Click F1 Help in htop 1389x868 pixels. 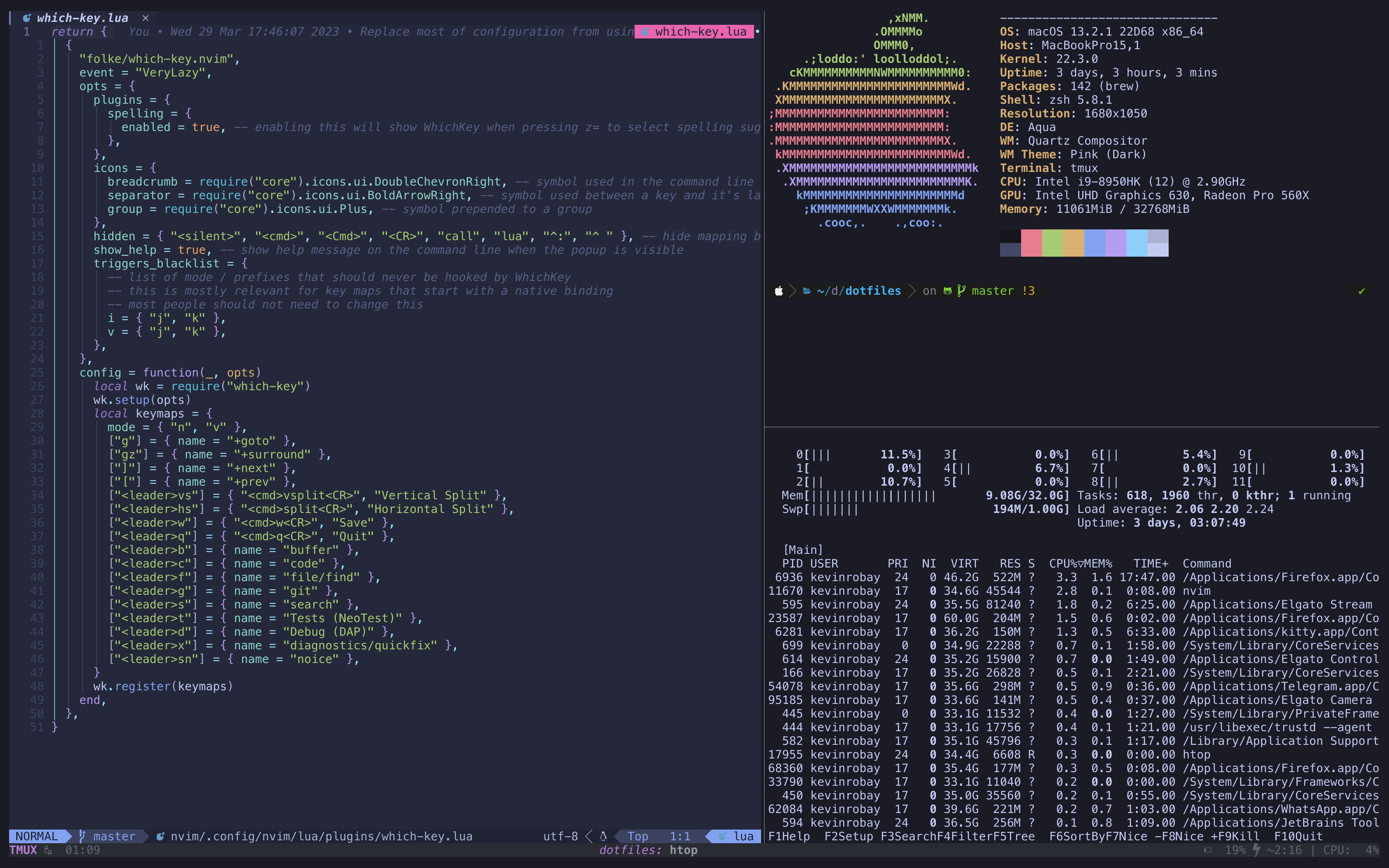point(789,837)
